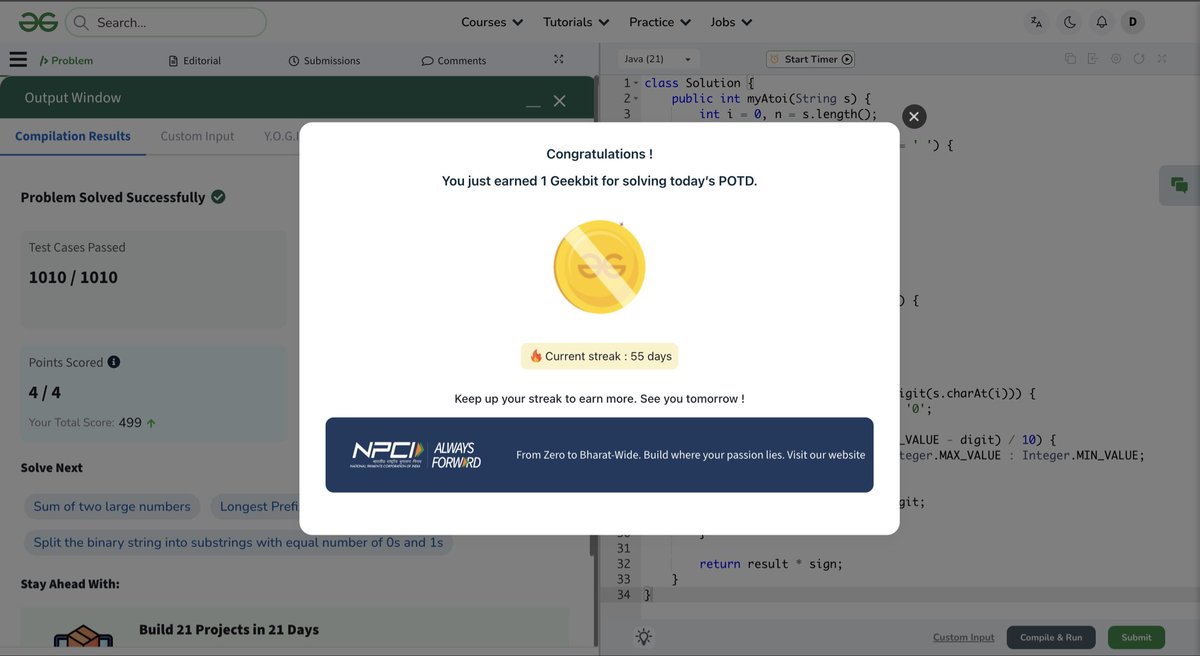
Task: Open the Points Scored info icon
Action: [114, 362]
